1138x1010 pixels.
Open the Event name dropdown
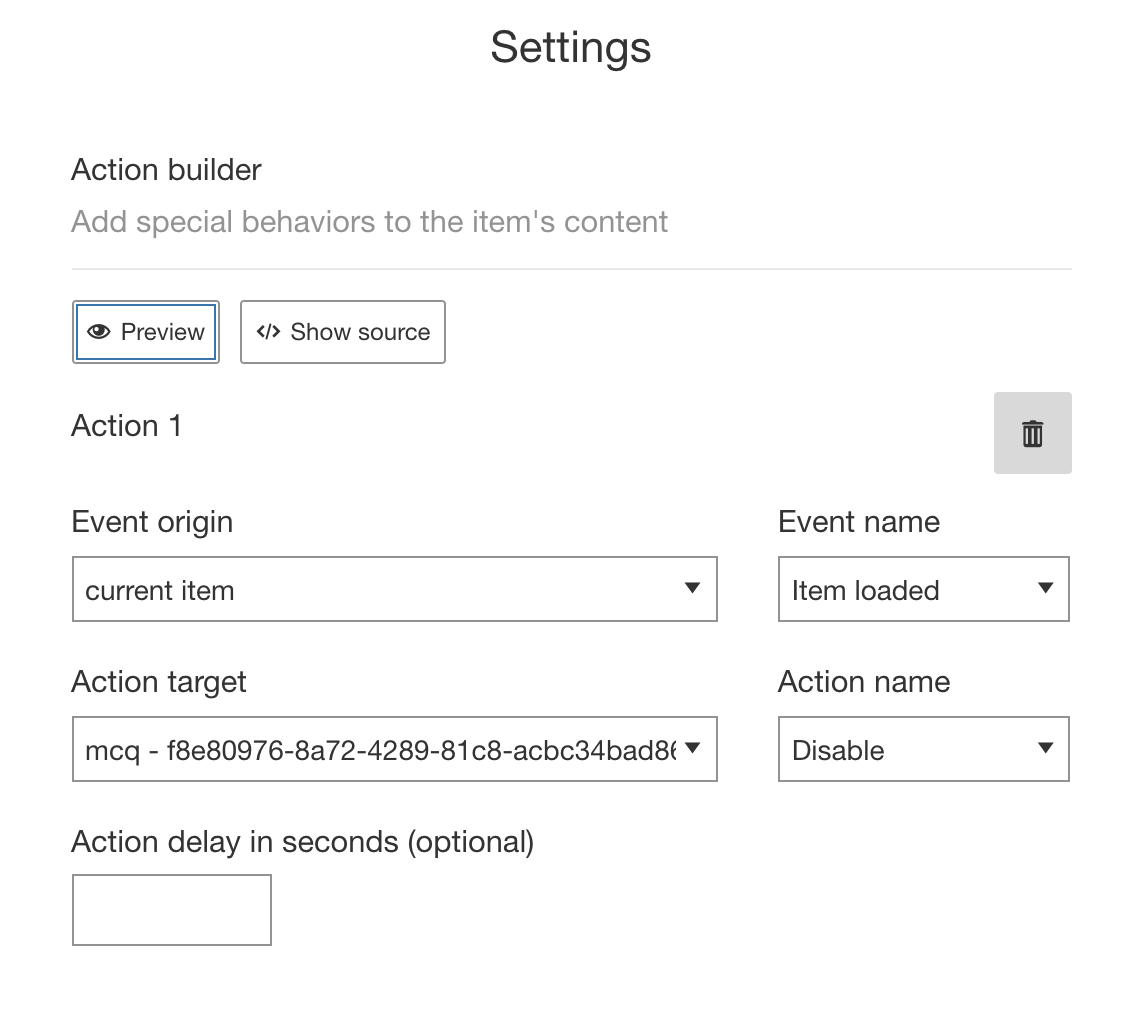coord(924,589)
